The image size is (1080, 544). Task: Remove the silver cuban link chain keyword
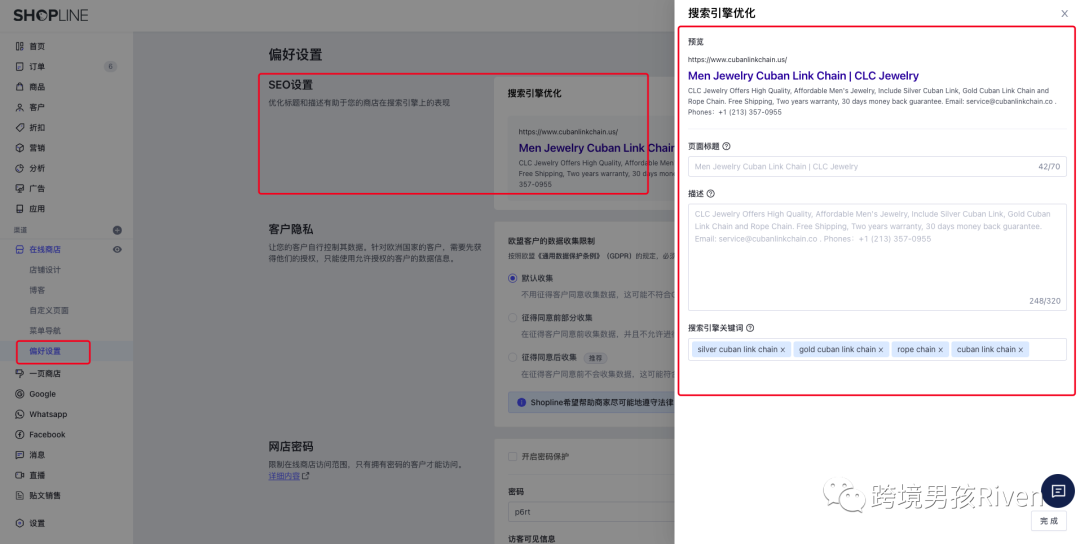coord(782,350)
